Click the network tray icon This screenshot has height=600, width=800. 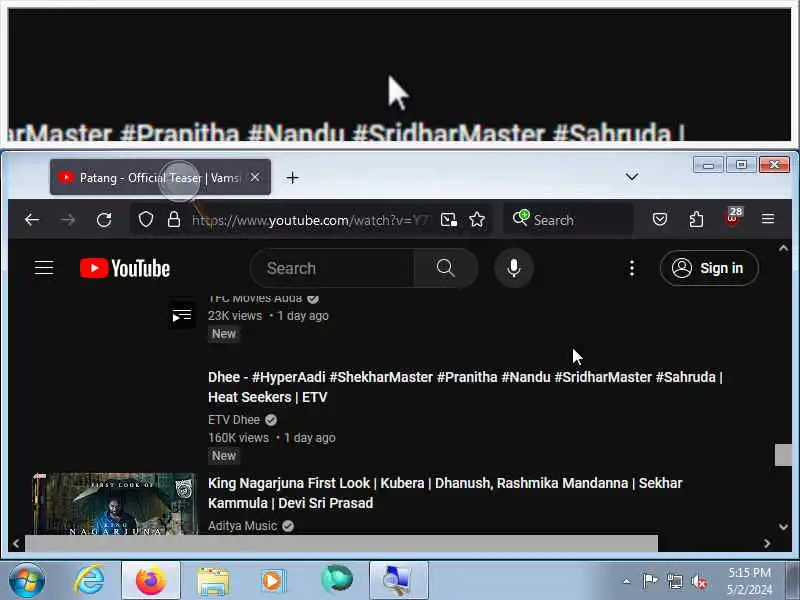[x=674, y=581]
